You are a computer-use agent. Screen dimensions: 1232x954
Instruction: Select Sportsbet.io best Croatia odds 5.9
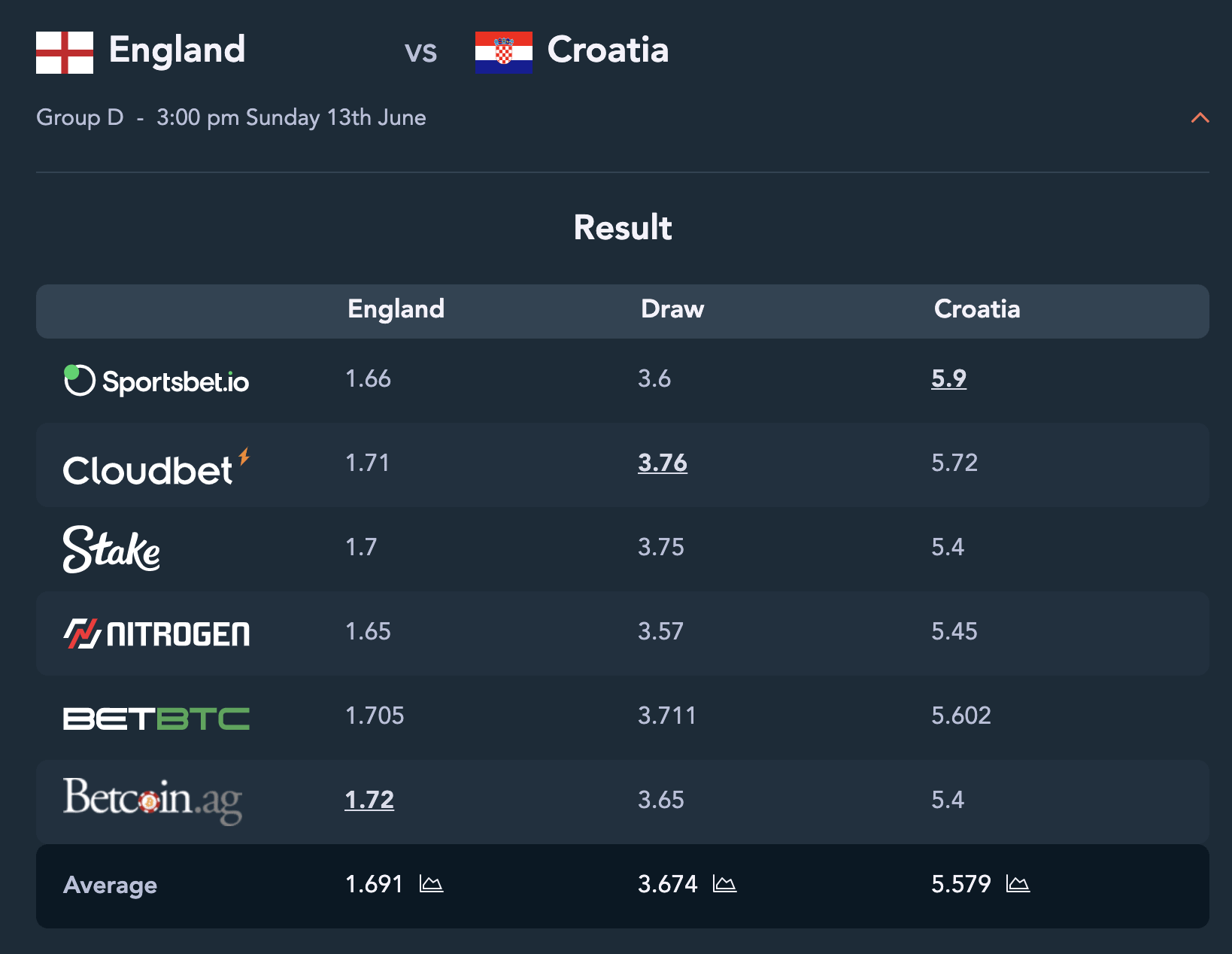948,378
